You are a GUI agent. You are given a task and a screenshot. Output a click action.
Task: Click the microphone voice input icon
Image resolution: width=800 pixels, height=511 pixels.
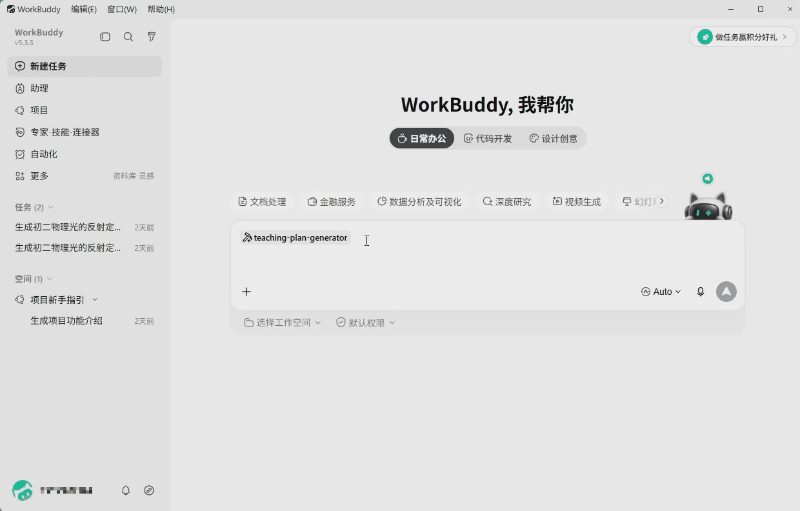(x=701, y=292)
